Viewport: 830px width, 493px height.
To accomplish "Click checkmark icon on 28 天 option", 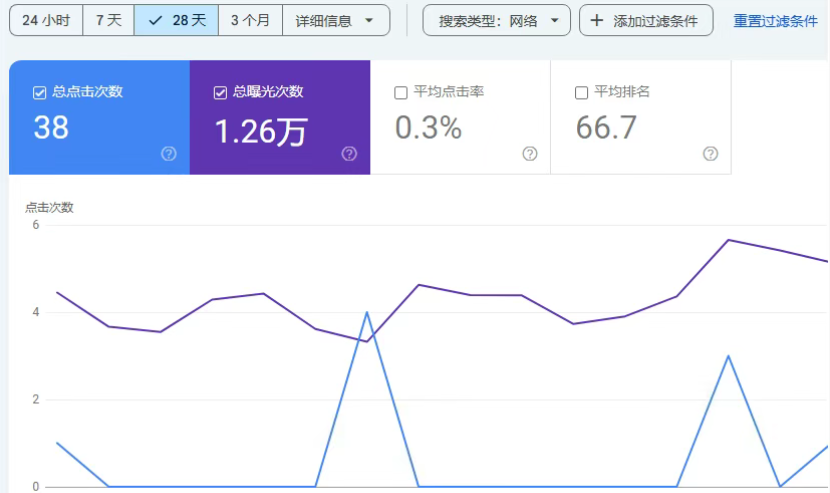I will [x=155, y=20].
